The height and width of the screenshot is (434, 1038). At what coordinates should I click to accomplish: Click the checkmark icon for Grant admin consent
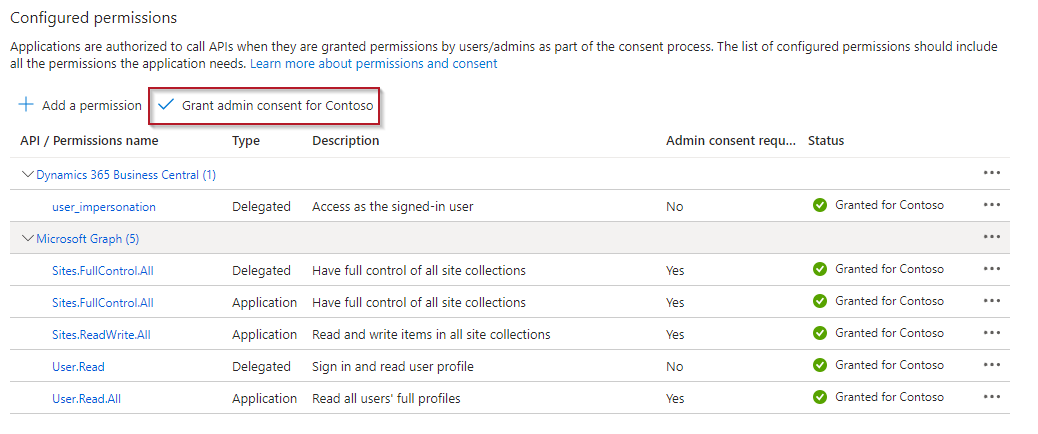pos(166,105)
